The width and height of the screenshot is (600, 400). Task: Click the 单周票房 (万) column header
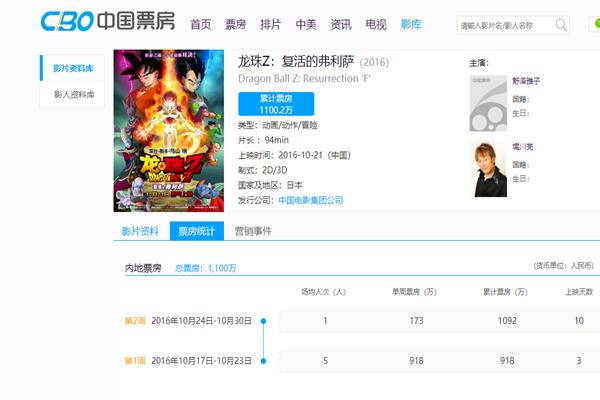[x=414, y=292]
